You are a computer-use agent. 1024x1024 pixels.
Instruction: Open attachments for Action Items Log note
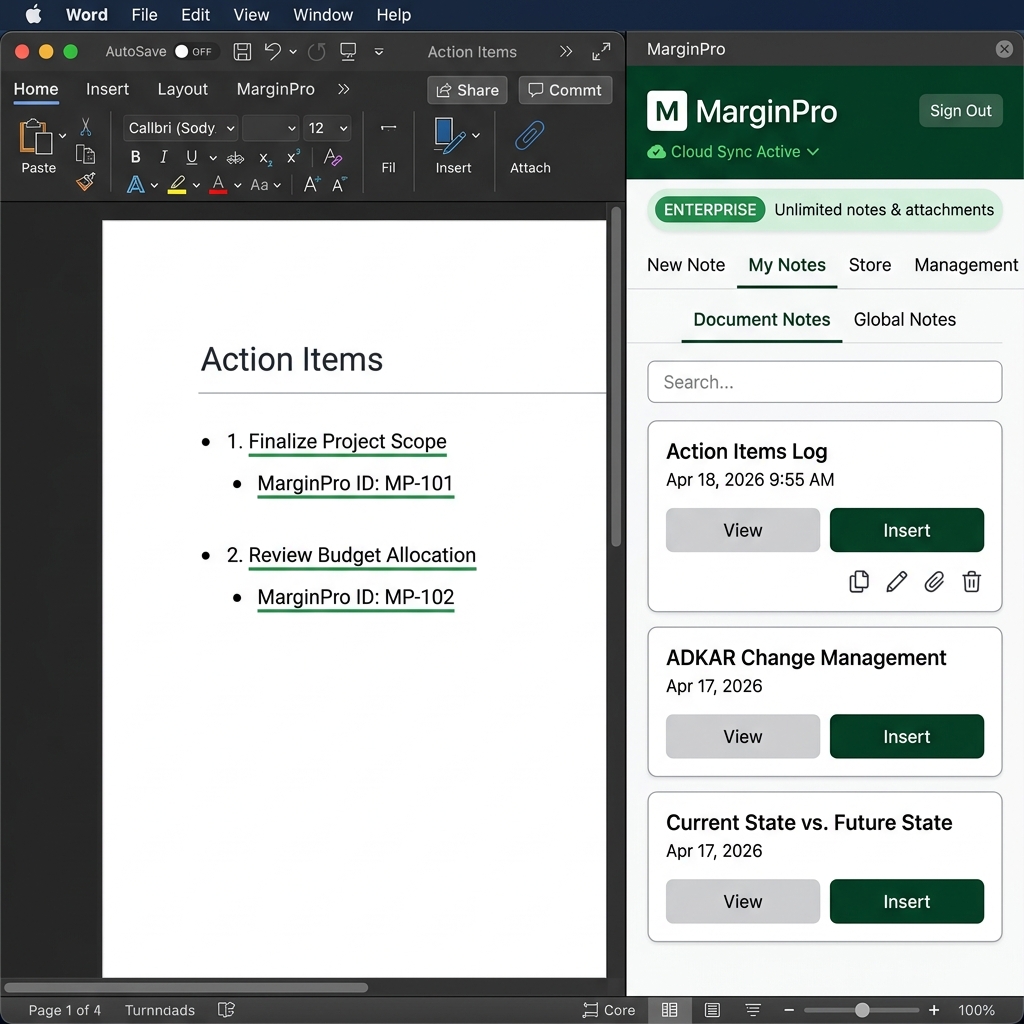point(934,582)
